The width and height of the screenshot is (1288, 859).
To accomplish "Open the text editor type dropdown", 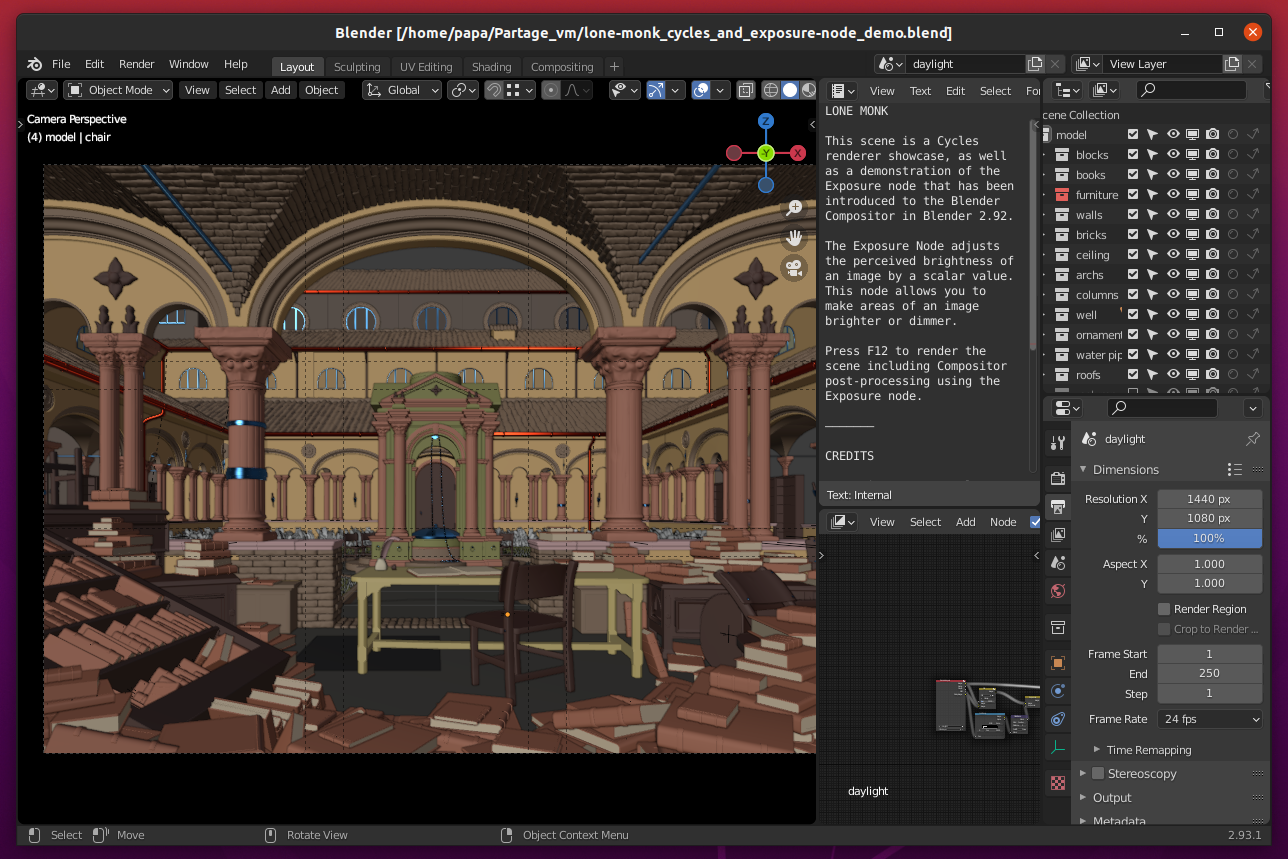I will pos(843,90).
